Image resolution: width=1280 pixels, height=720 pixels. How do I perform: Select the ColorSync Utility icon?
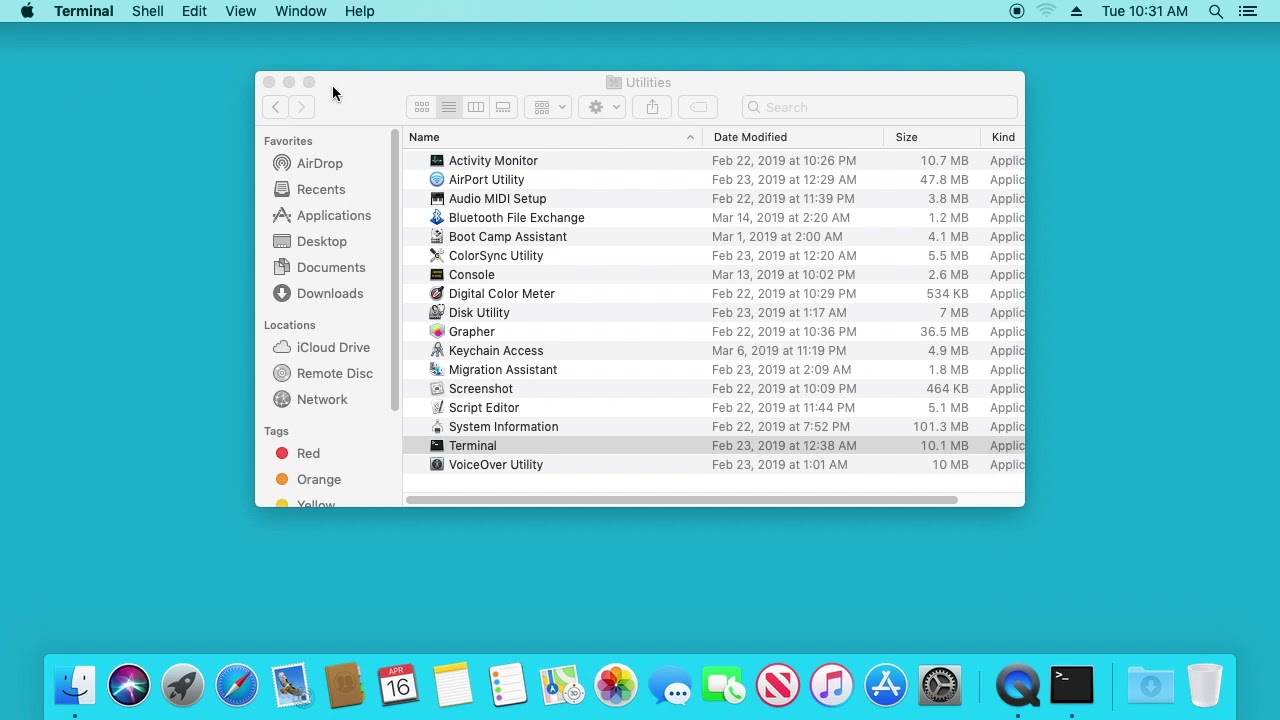pos(437,255)
